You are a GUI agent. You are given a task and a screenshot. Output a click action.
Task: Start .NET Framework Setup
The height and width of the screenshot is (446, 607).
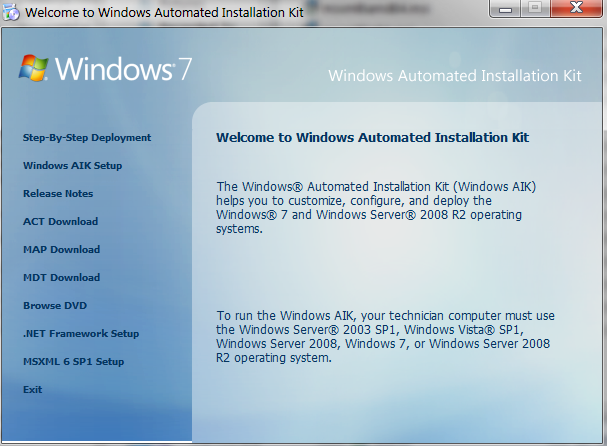[81, 334]
